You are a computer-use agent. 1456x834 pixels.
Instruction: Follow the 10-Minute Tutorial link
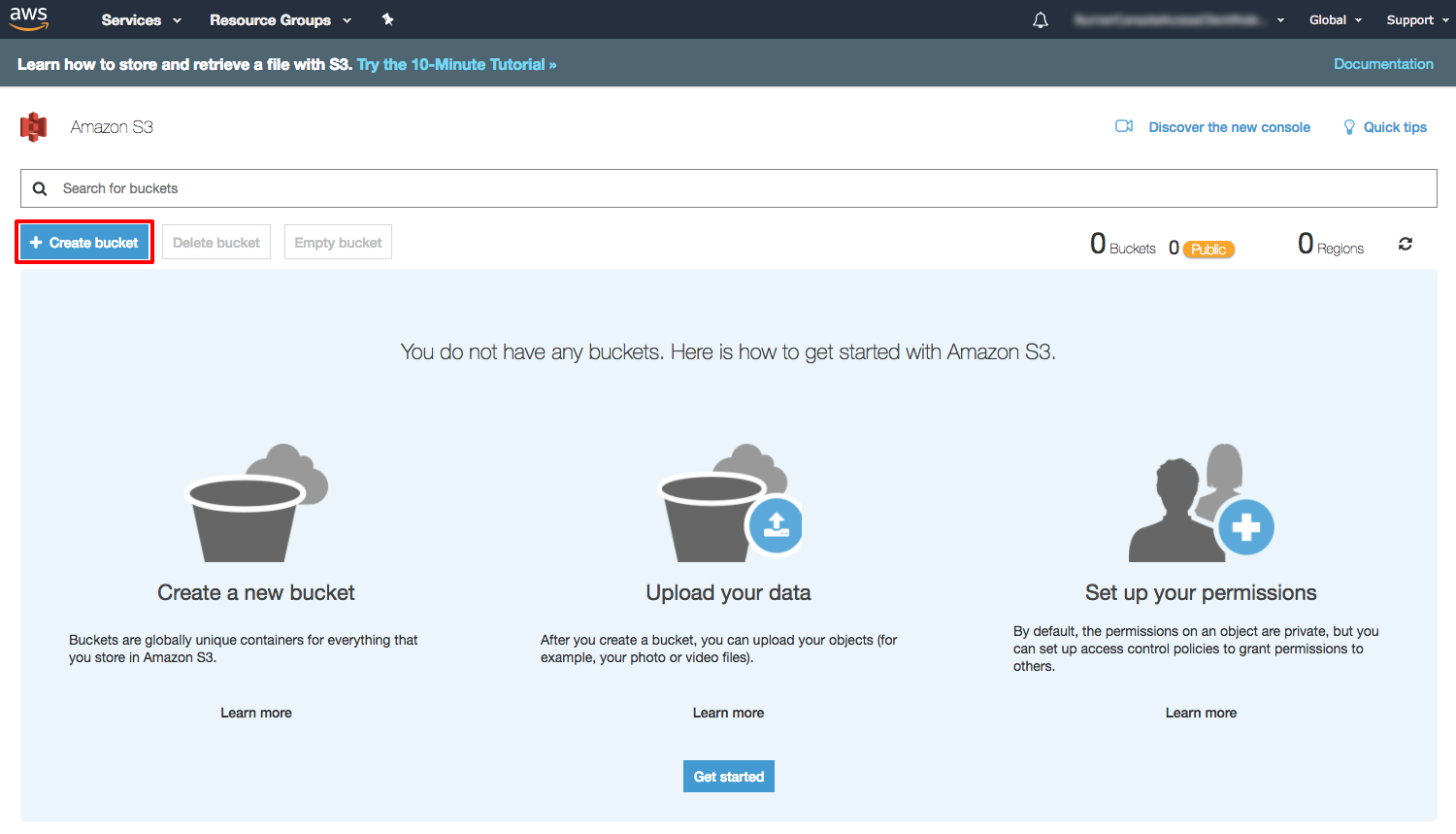[x=456, y=63]
